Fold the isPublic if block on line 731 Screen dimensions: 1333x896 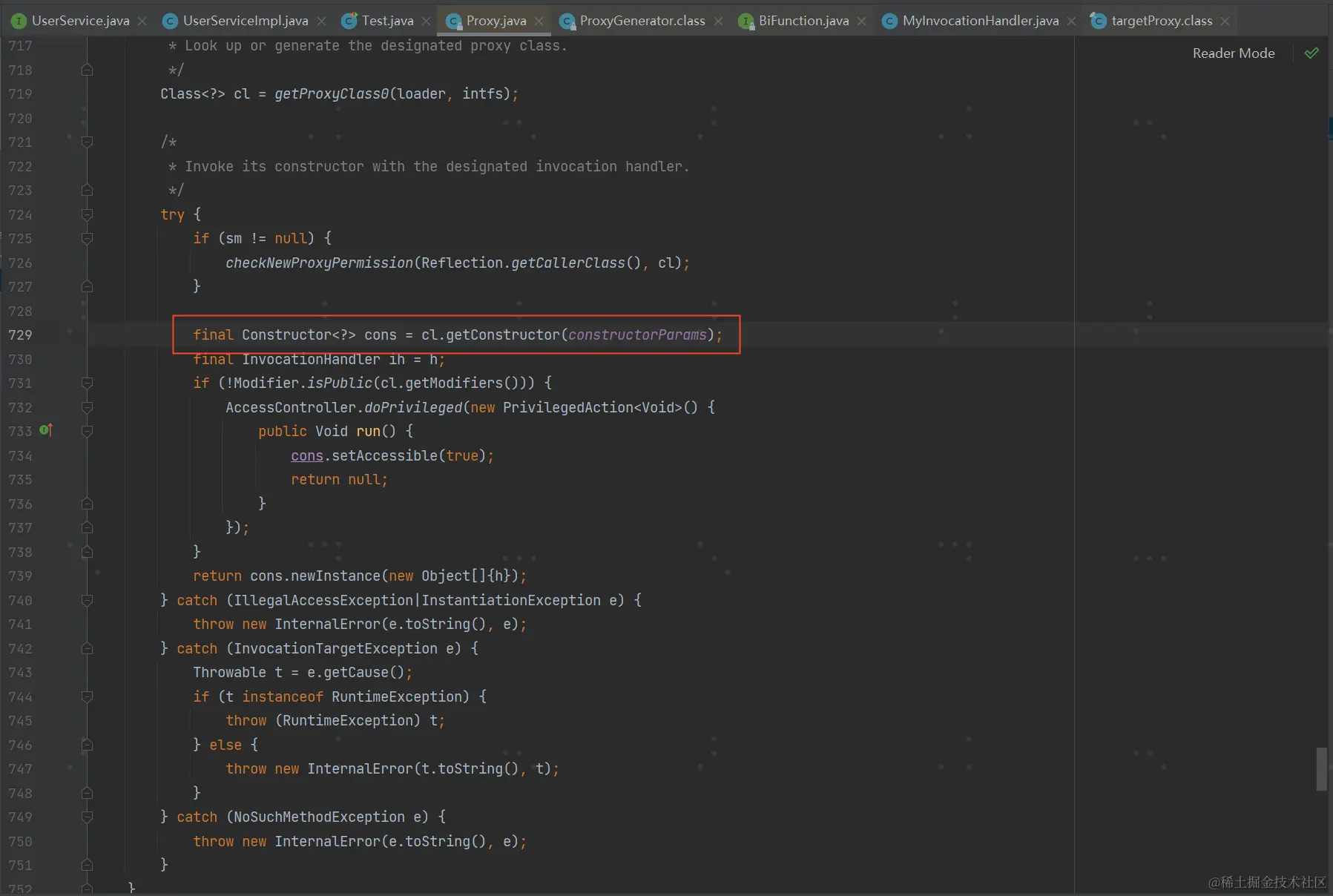(87, 383)
